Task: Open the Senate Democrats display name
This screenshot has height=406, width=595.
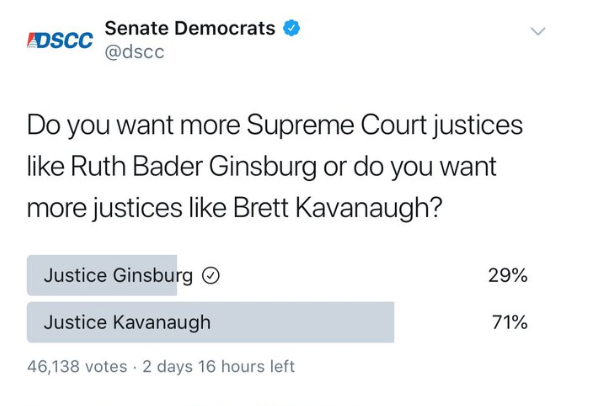Action: pyautogui.click(x=190, y=28)
